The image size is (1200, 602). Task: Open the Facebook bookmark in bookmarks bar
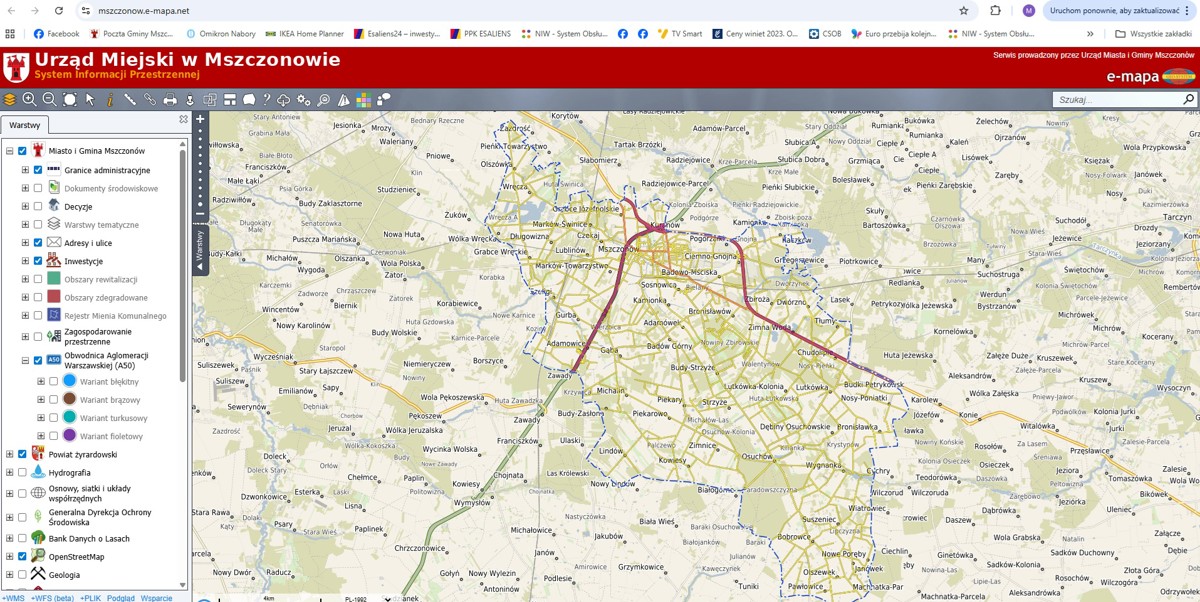(56, 34)
